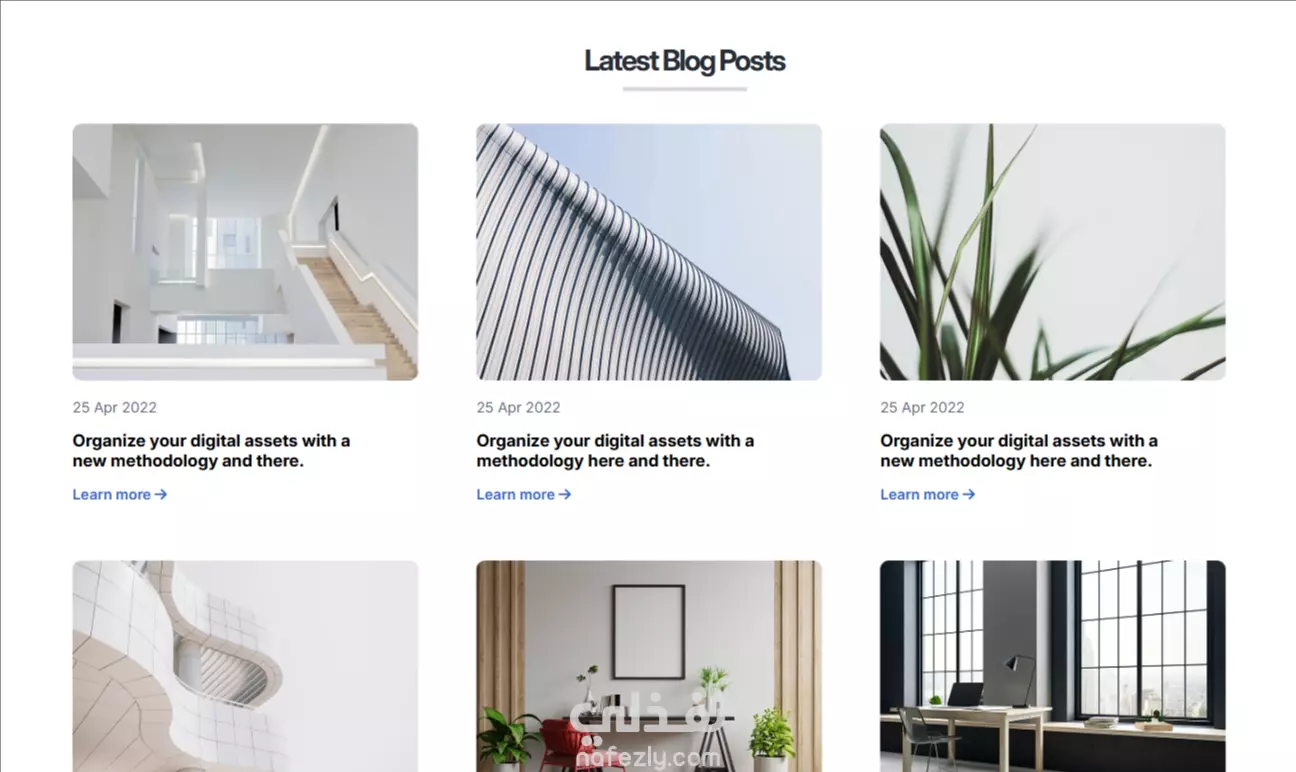The width and height of the screenshot is (1296, 772).
Task: Click the arrow icon under the metal building post
Action: point(565,494)
